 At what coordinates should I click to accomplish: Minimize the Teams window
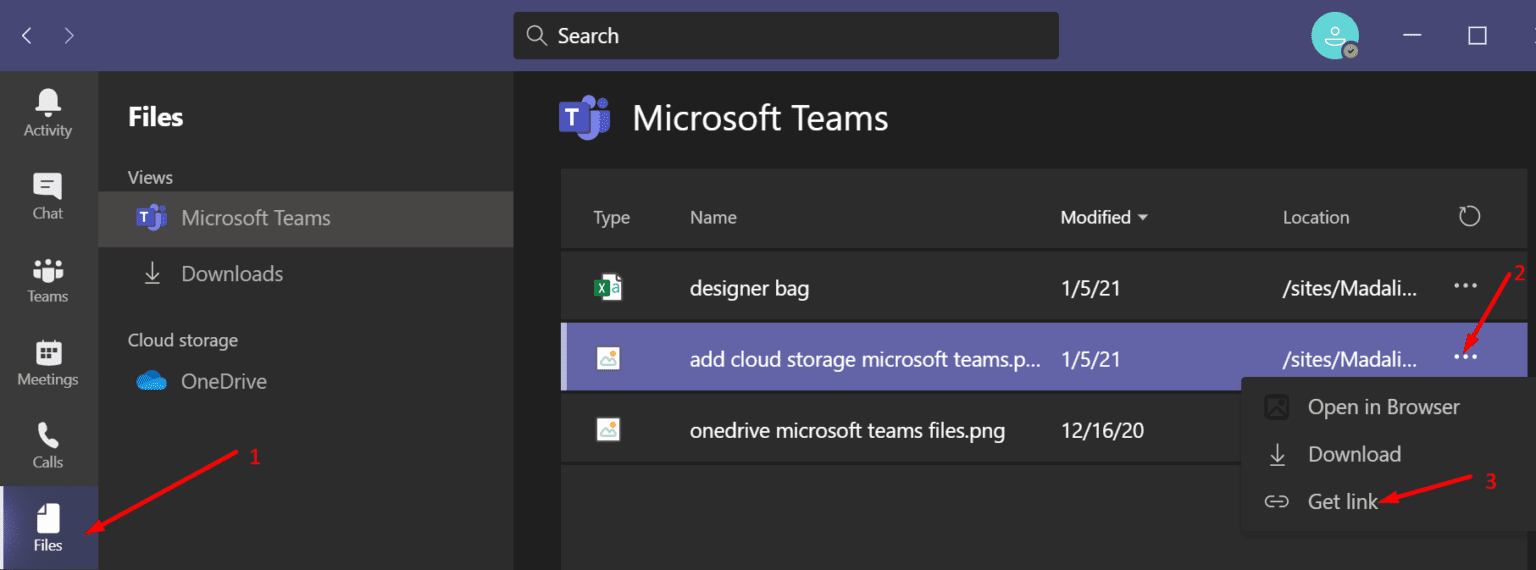click(x=1414, y=36)
